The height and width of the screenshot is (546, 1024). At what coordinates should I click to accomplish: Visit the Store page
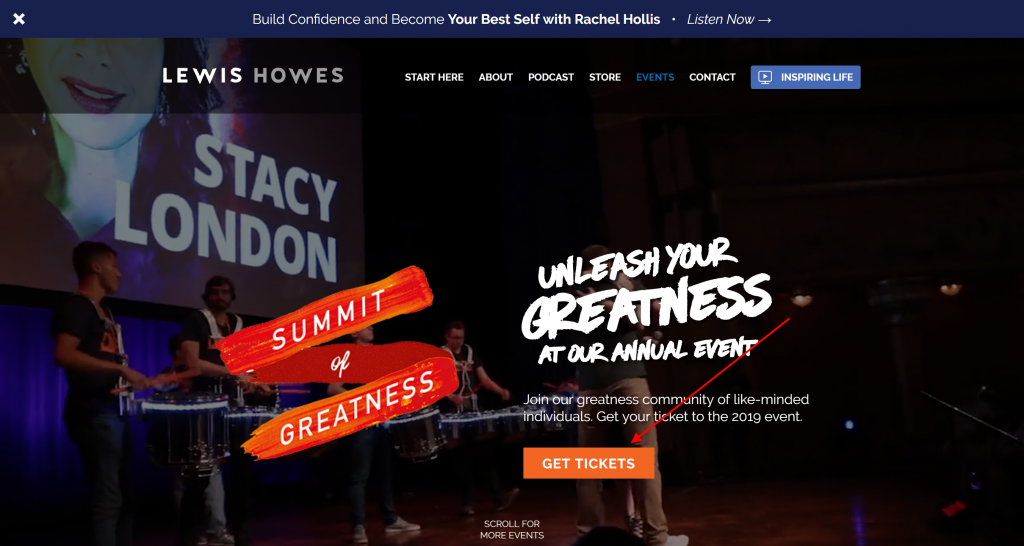click(x=605, y=77)
